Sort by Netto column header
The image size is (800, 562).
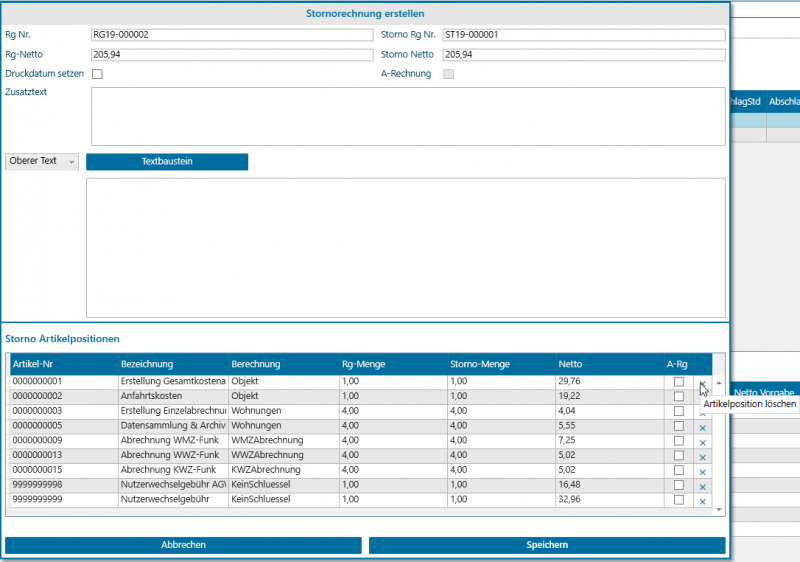610,364
